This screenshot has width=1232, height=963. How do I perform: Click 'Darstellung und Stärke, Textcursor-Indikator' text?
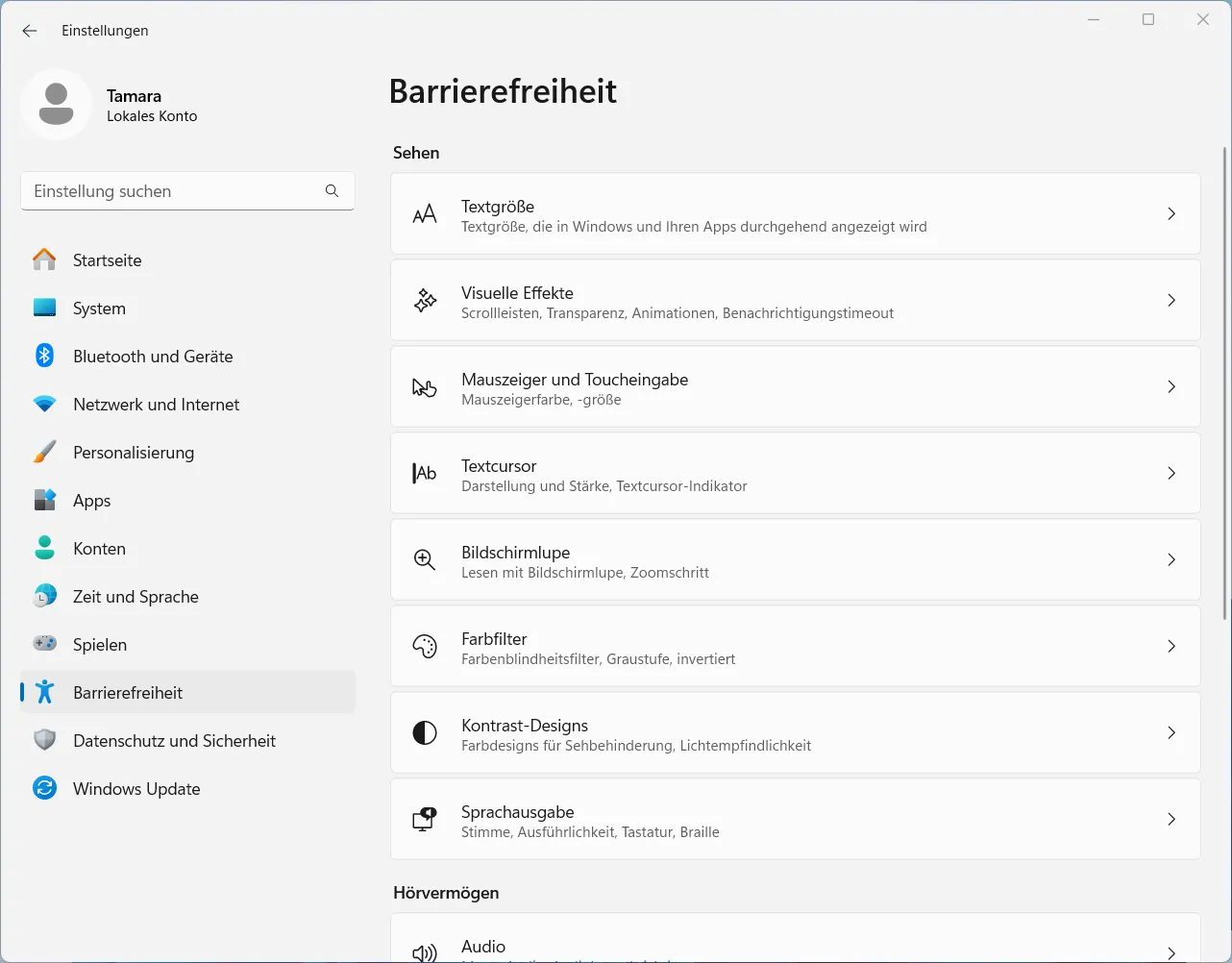[604, 486]
